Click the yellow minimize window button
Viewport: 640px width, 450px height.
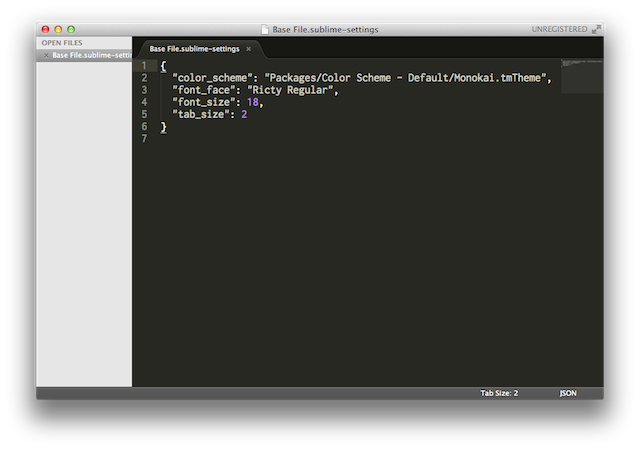click(x=58, y=30)
